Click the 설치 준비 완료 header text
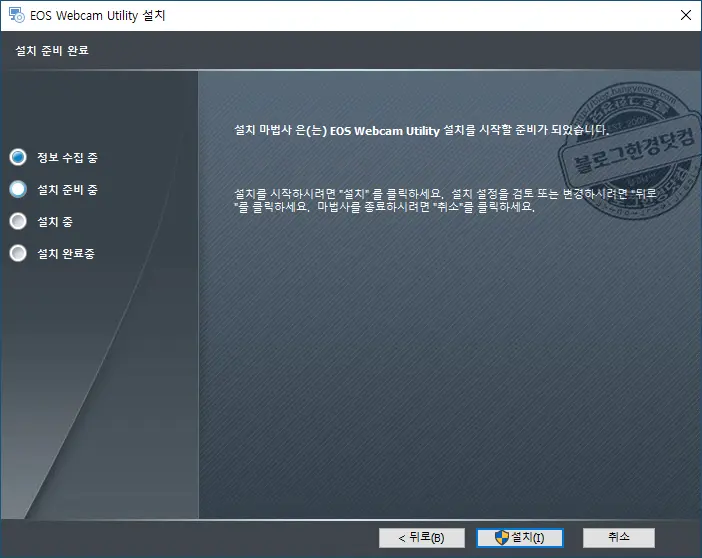The width and height of the screenshot is (702, 558). [x=52, y=51]
